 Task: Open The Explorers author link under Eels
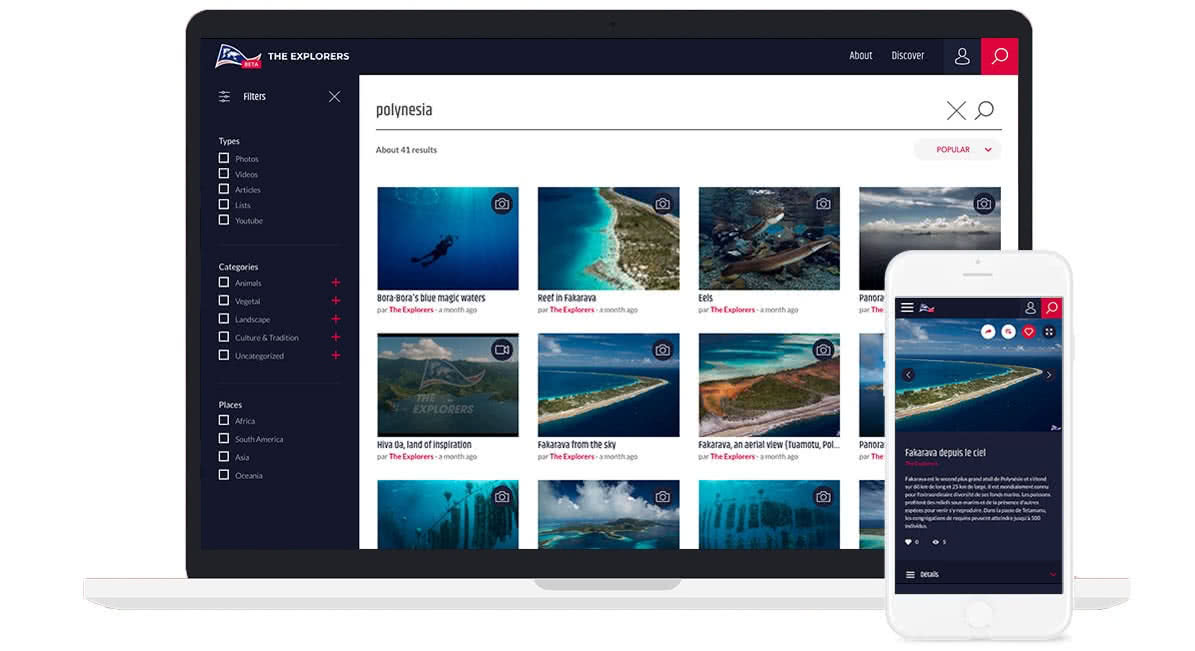pyautogui.click(x=732, y=310)
